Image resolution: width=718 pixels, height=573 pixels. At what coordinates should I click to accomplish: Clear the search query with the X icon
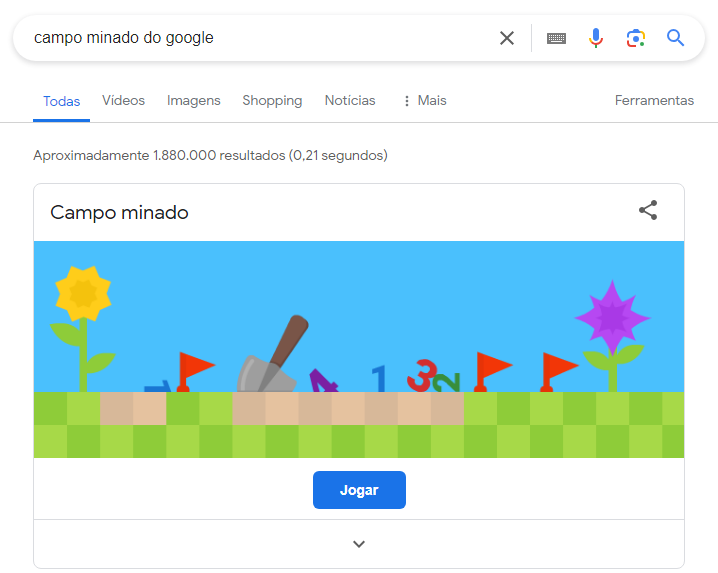click(x=506, y=38)
